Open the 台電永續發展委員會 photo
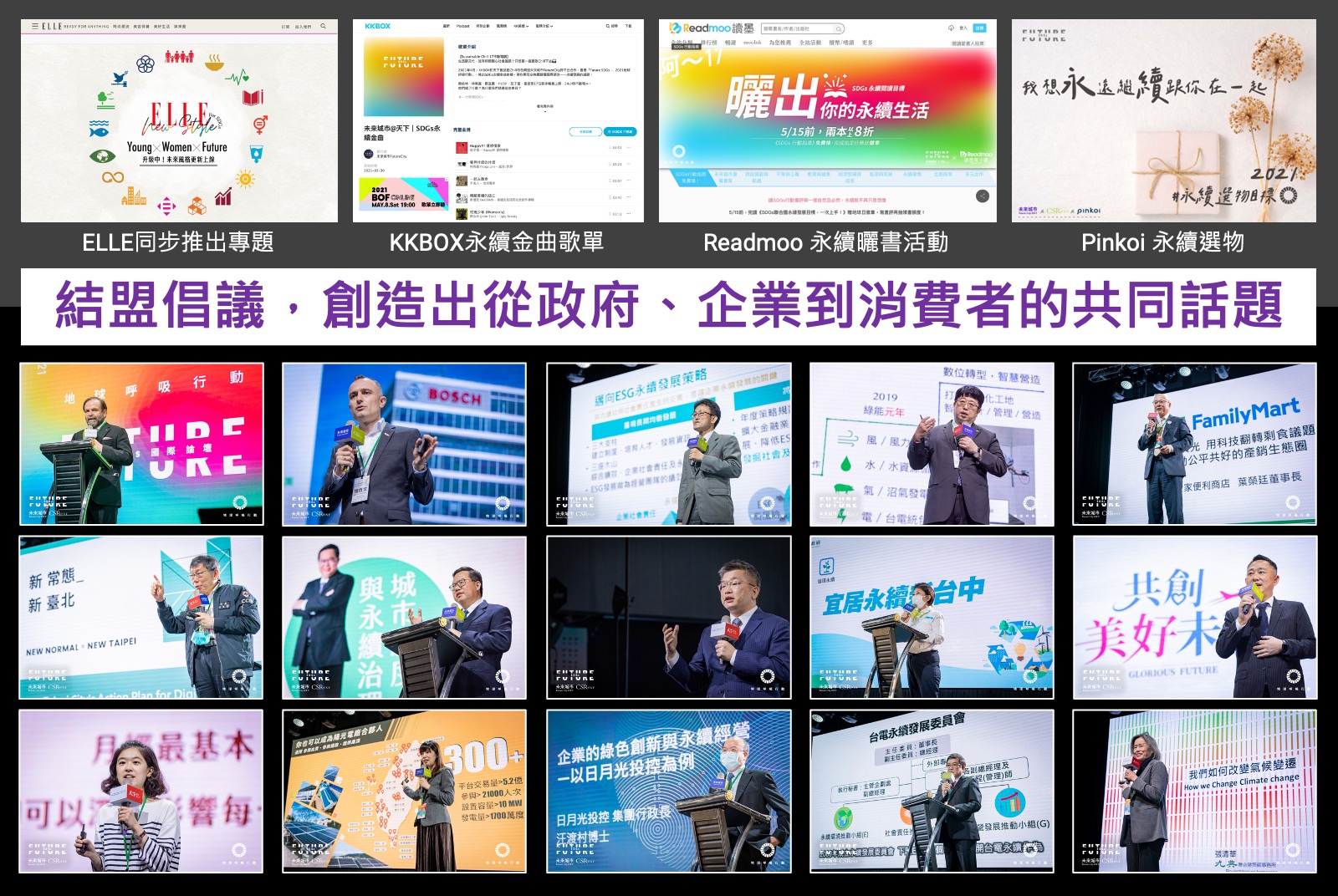Image resolution: width=1338 pixels, height=896 pixels. coord(932,792)
